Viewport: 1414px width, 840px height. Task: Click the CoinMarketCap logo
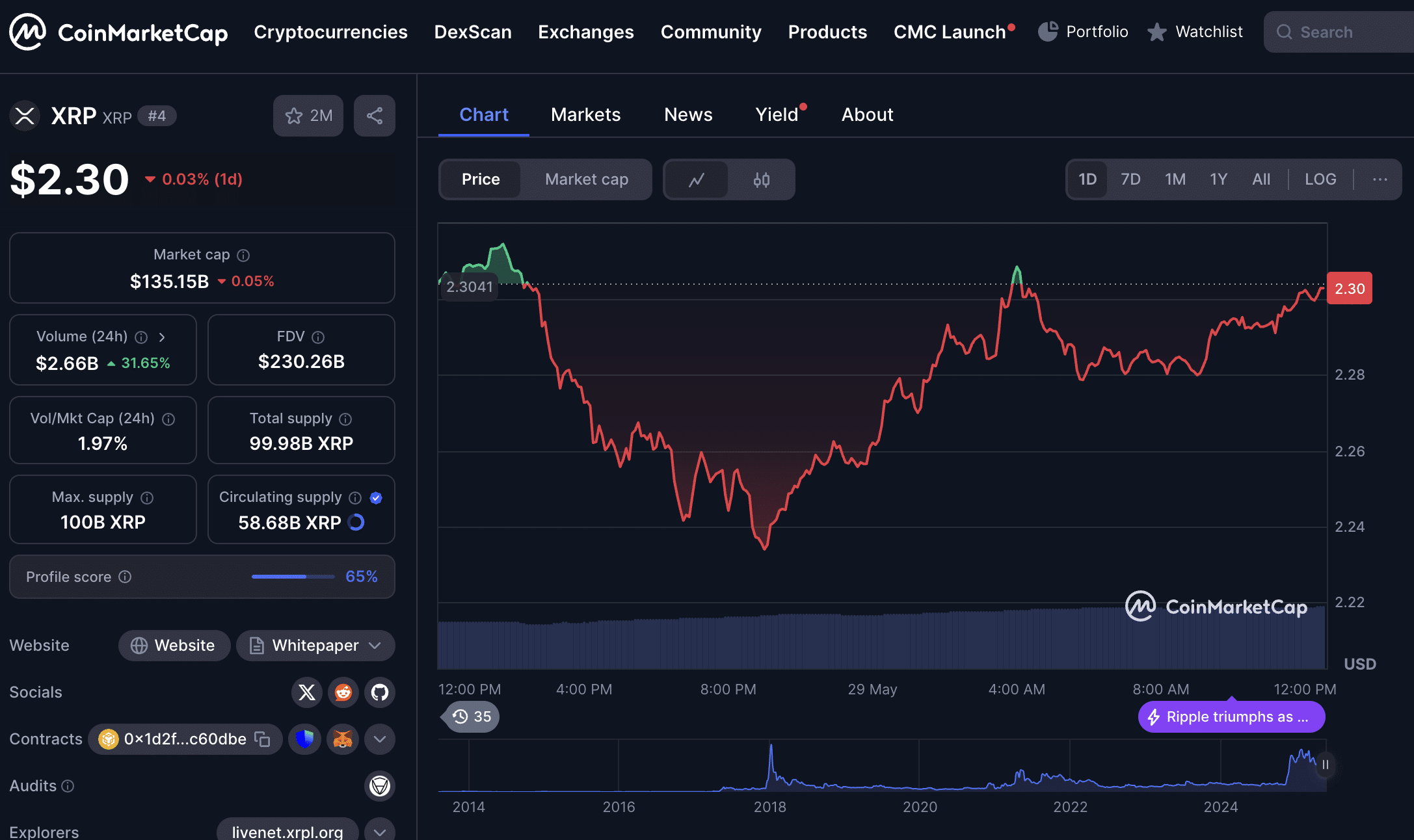click(118, 32)
